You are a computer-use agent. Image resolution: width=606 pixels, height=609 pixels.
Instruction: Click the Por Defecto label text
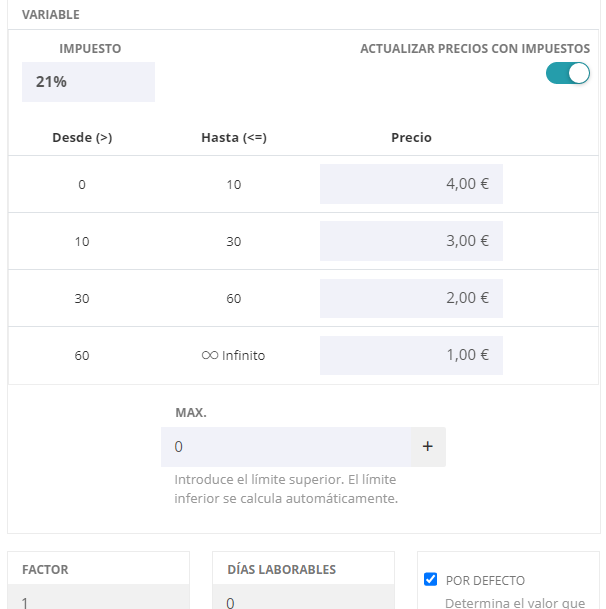485,580
